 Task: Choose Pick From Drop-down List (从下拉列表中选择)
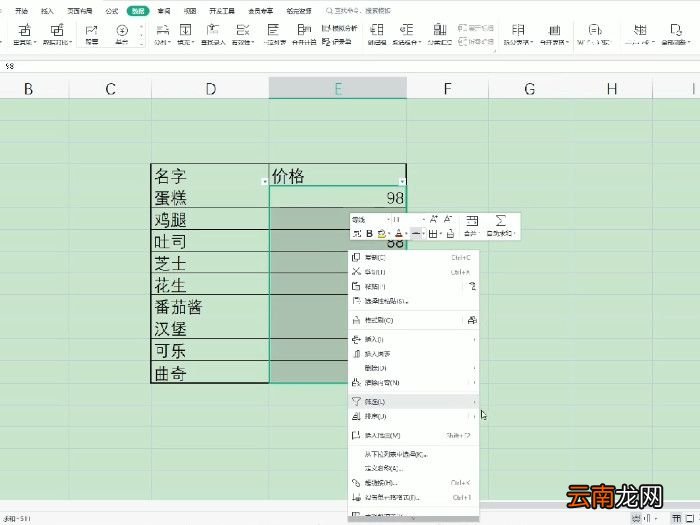(x=413, y=454)
